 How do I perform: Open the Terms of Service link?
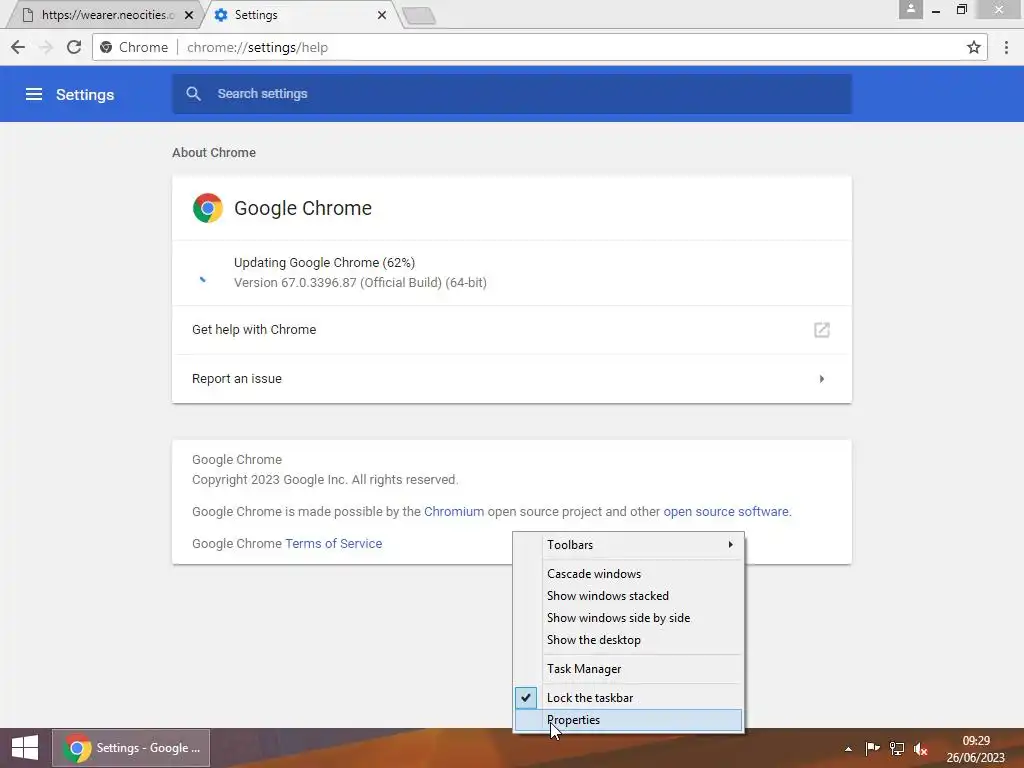[x=334, y=543]
